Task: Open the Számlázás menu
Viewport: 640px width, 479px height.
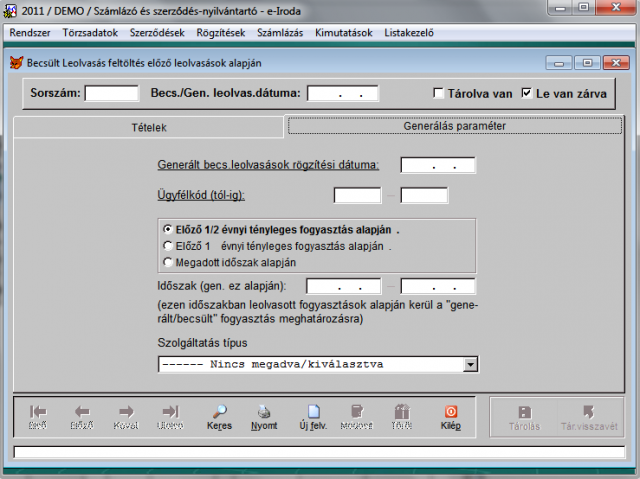Action: 284,32
